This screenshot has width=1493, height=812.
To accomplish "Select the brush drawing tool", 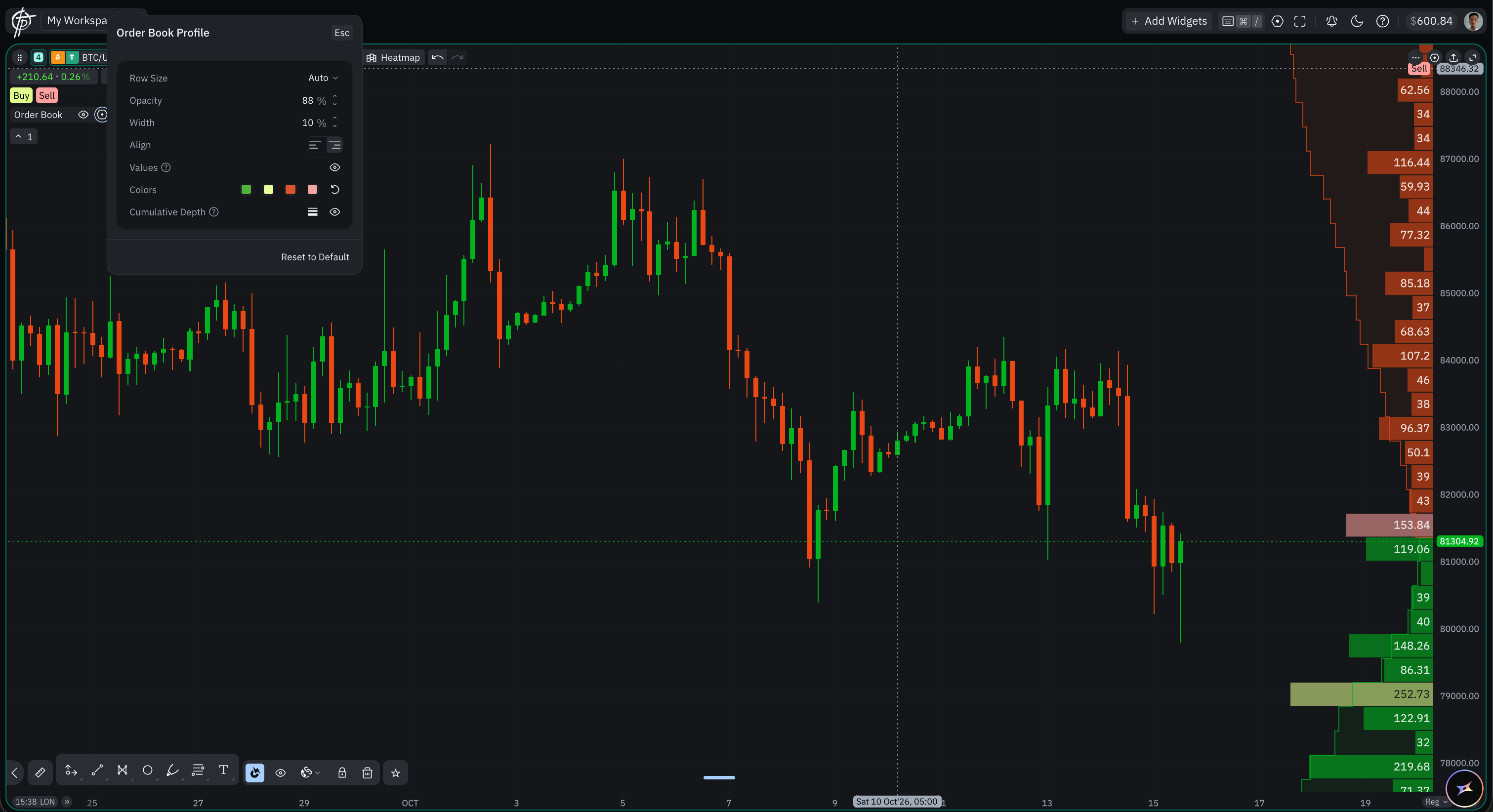I will pyautogui.click(x=173, y=771).
